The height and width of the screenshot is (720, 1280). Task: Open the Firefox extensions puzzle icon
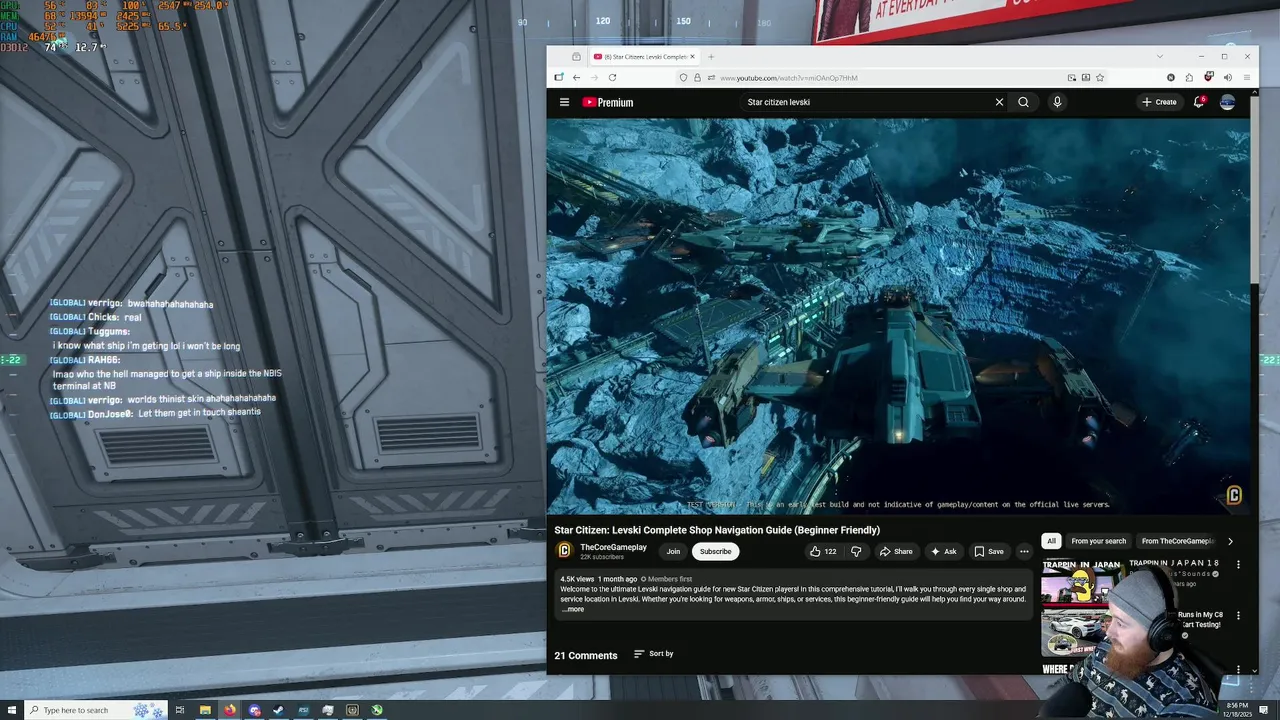1189,78
